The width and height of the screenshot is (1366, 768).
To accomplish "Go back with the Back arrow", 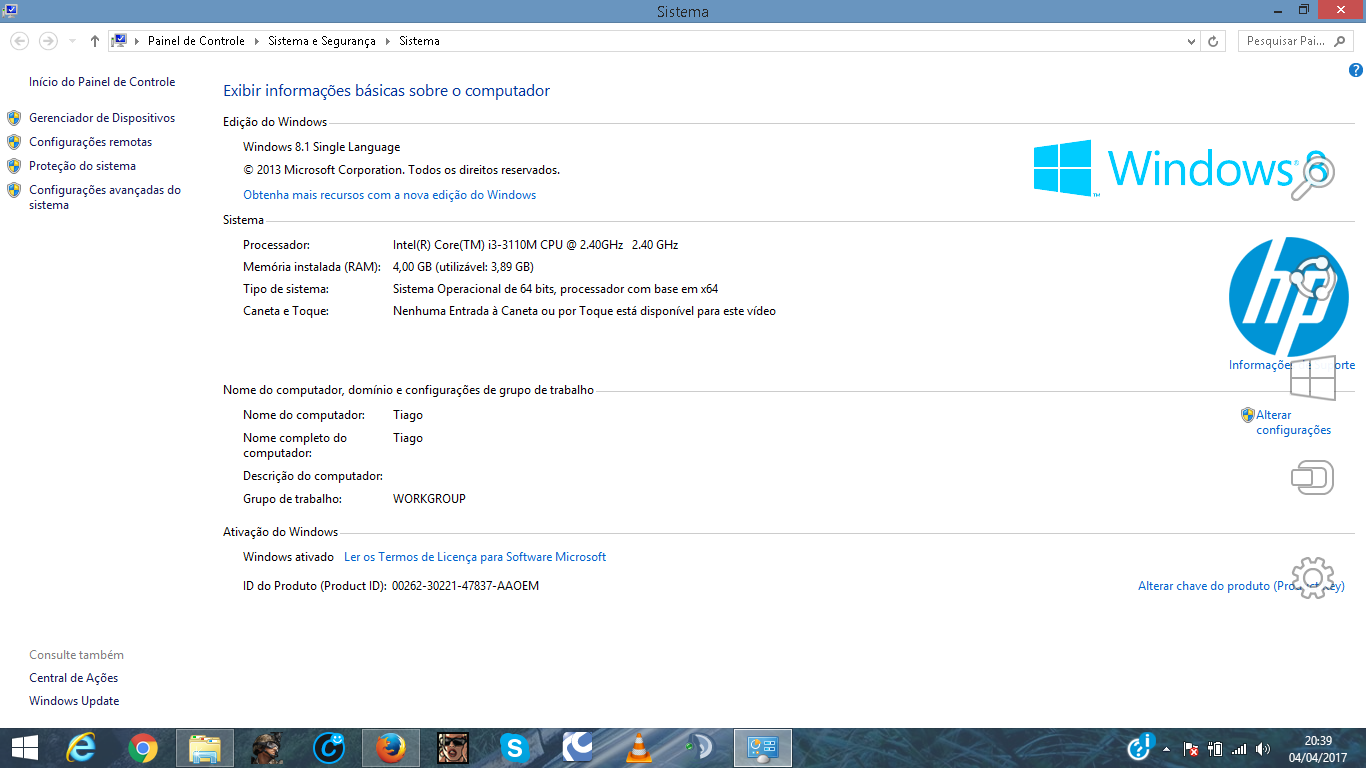I will (x=19, y=41).
